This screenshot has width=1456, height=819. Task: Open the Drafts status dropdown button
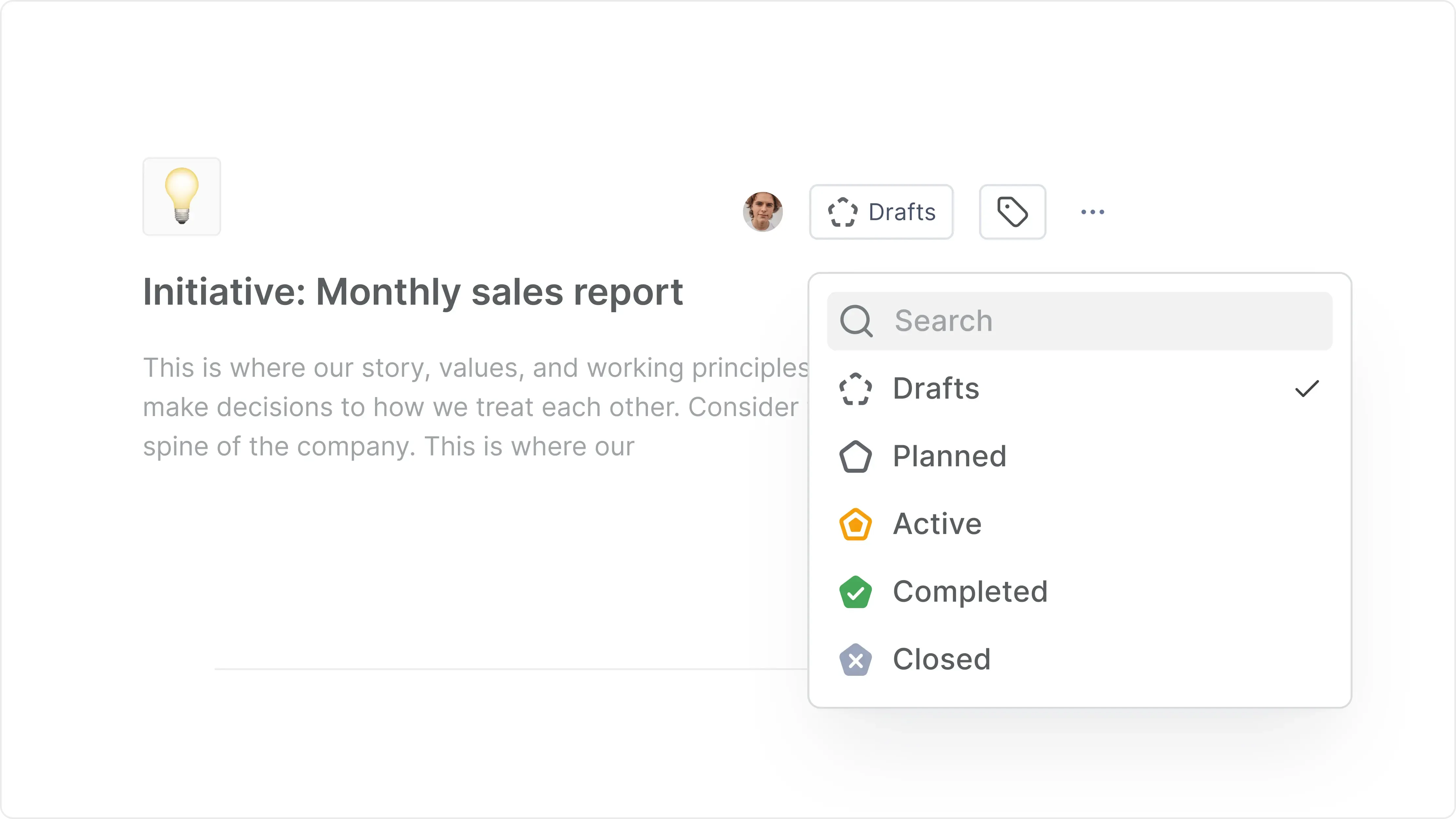pyautogui.click(x=881, y=212)
